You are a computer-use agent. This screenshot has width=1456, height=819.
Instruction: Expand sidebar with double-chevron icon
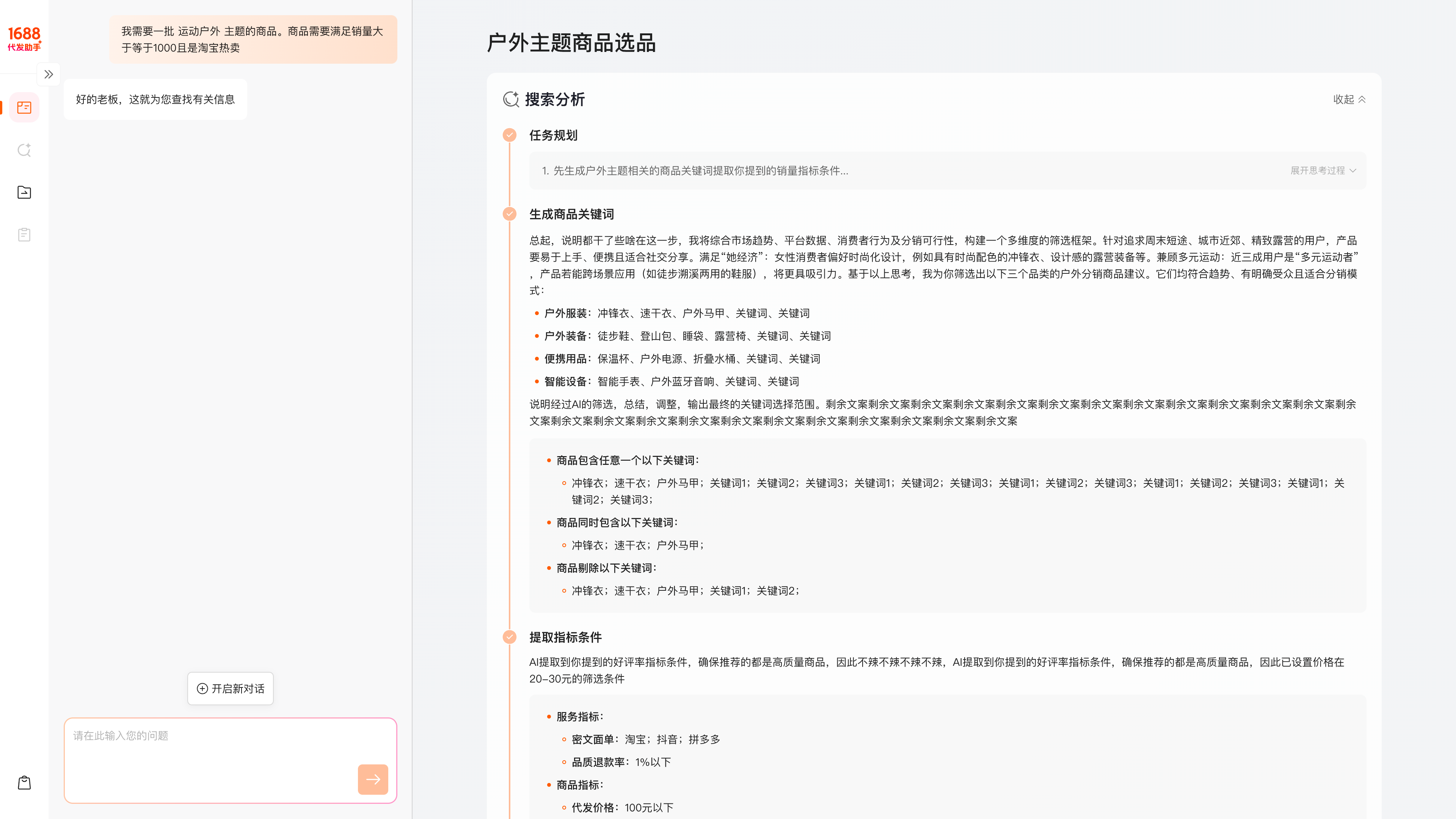click(49, 74)
